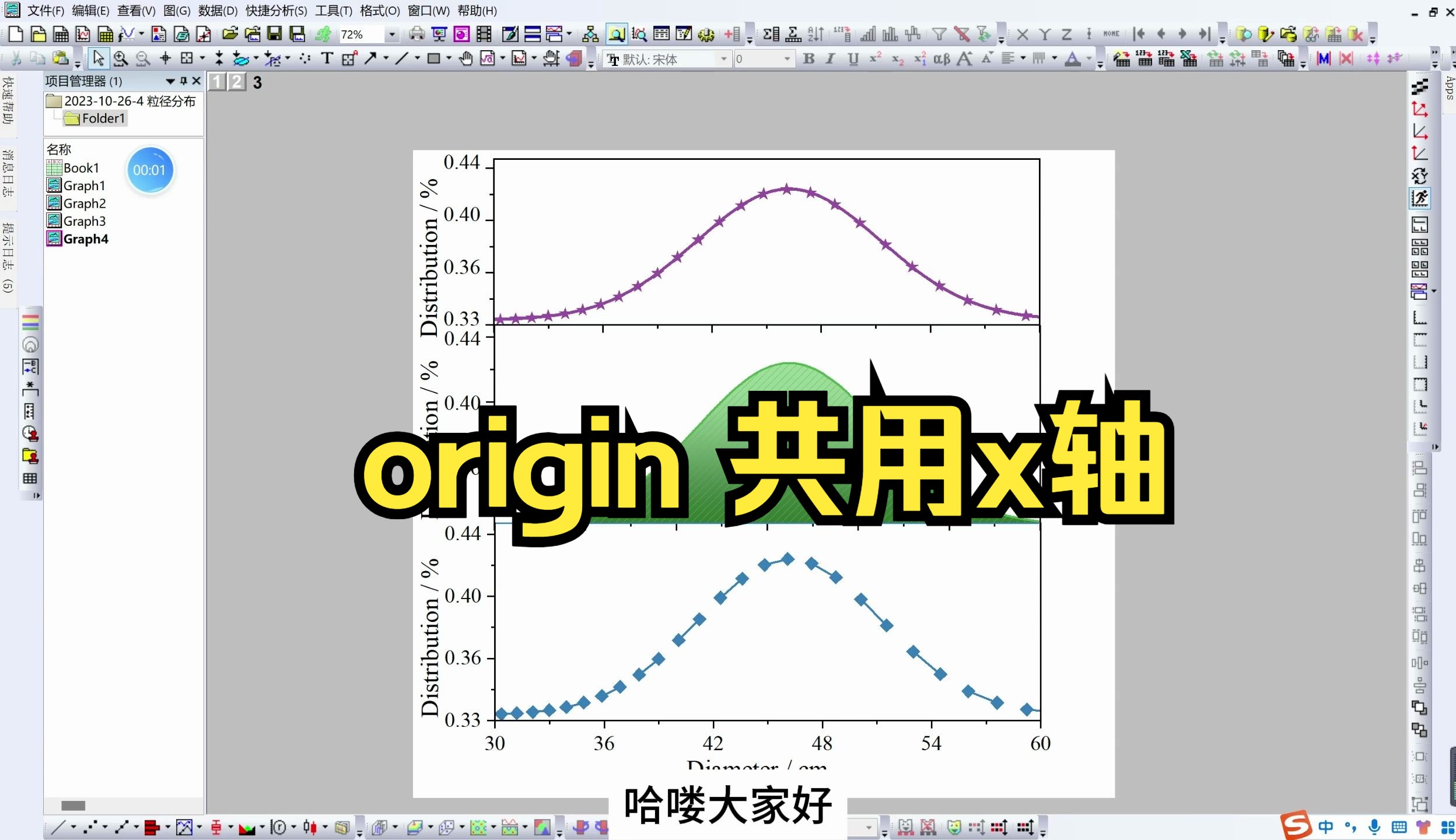This screenshot has width=1456, height=840.
Task: Open the 编辑(E) menu
Action: point(90,10)
